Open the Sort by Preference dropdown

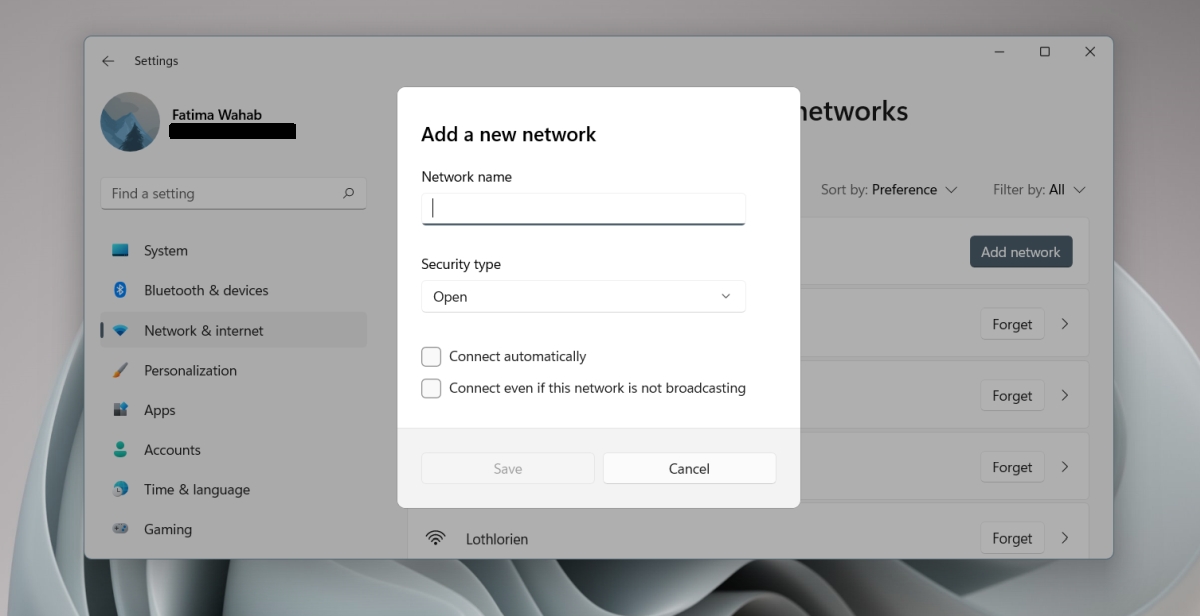889,189
